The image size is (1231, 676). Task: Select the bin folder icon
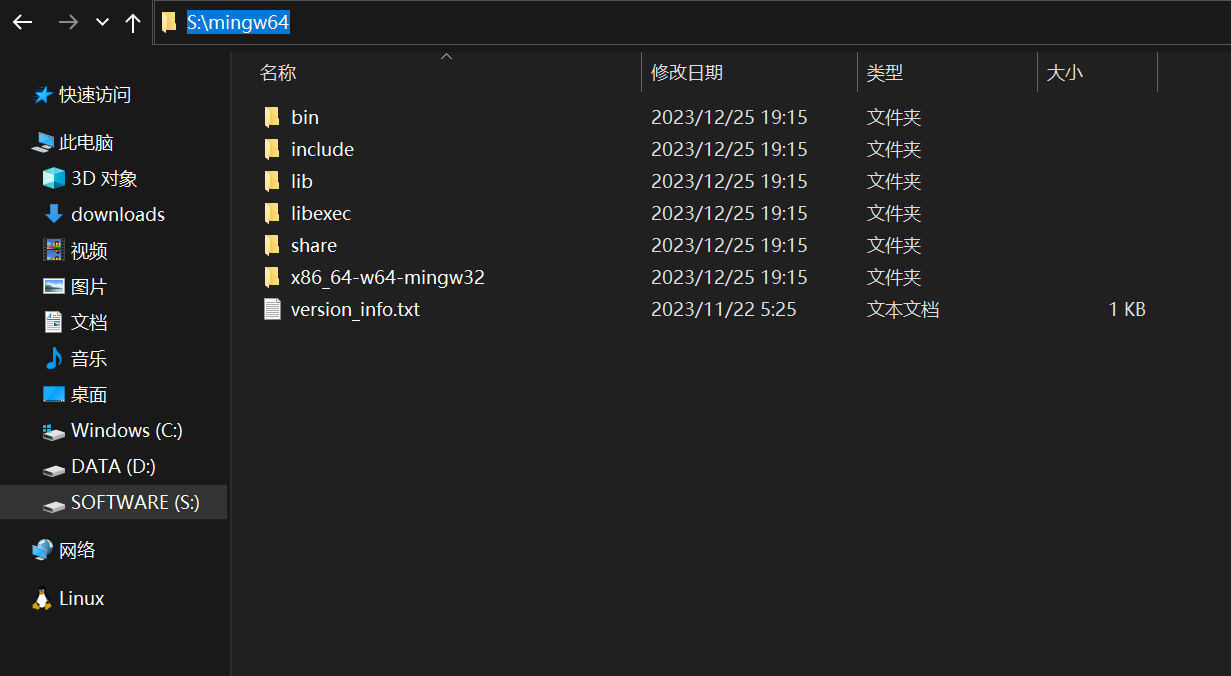(272, 117)
